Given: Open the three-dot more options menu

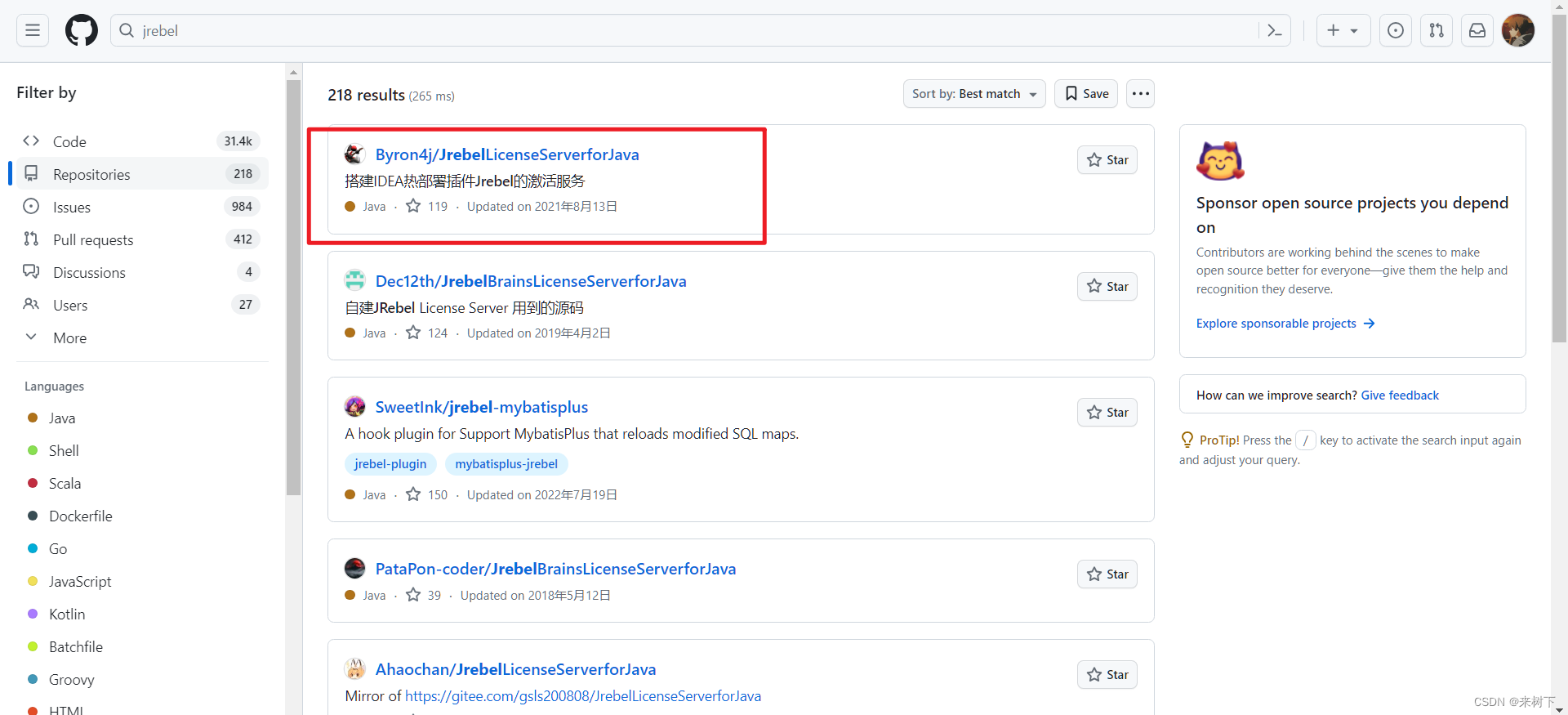Looking at the screenshot, I should pyautogui.click(x=1141, y=94).
